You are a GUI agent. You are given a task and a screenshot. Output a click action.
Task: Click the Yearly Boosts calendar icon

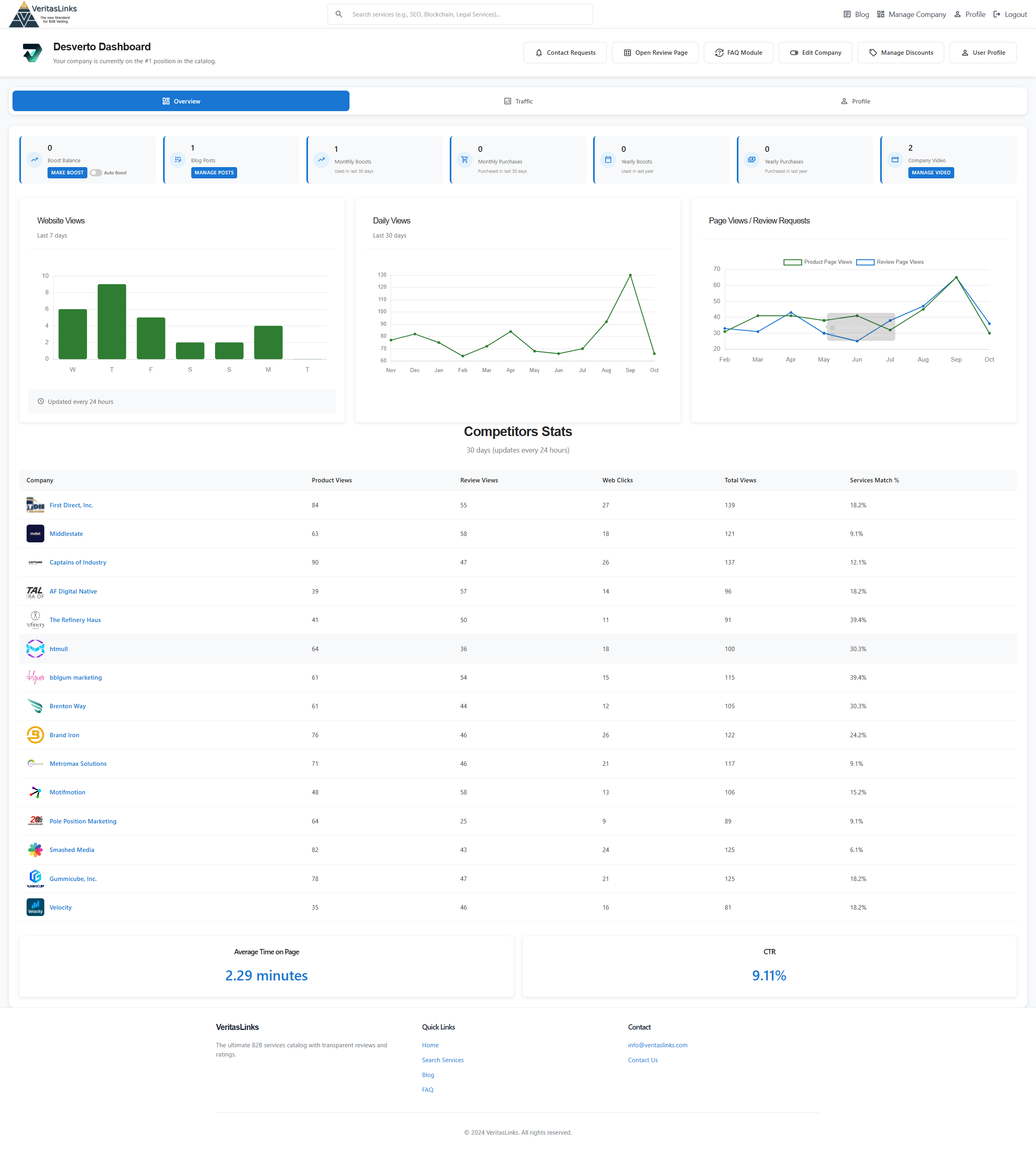tap(608, 160)
